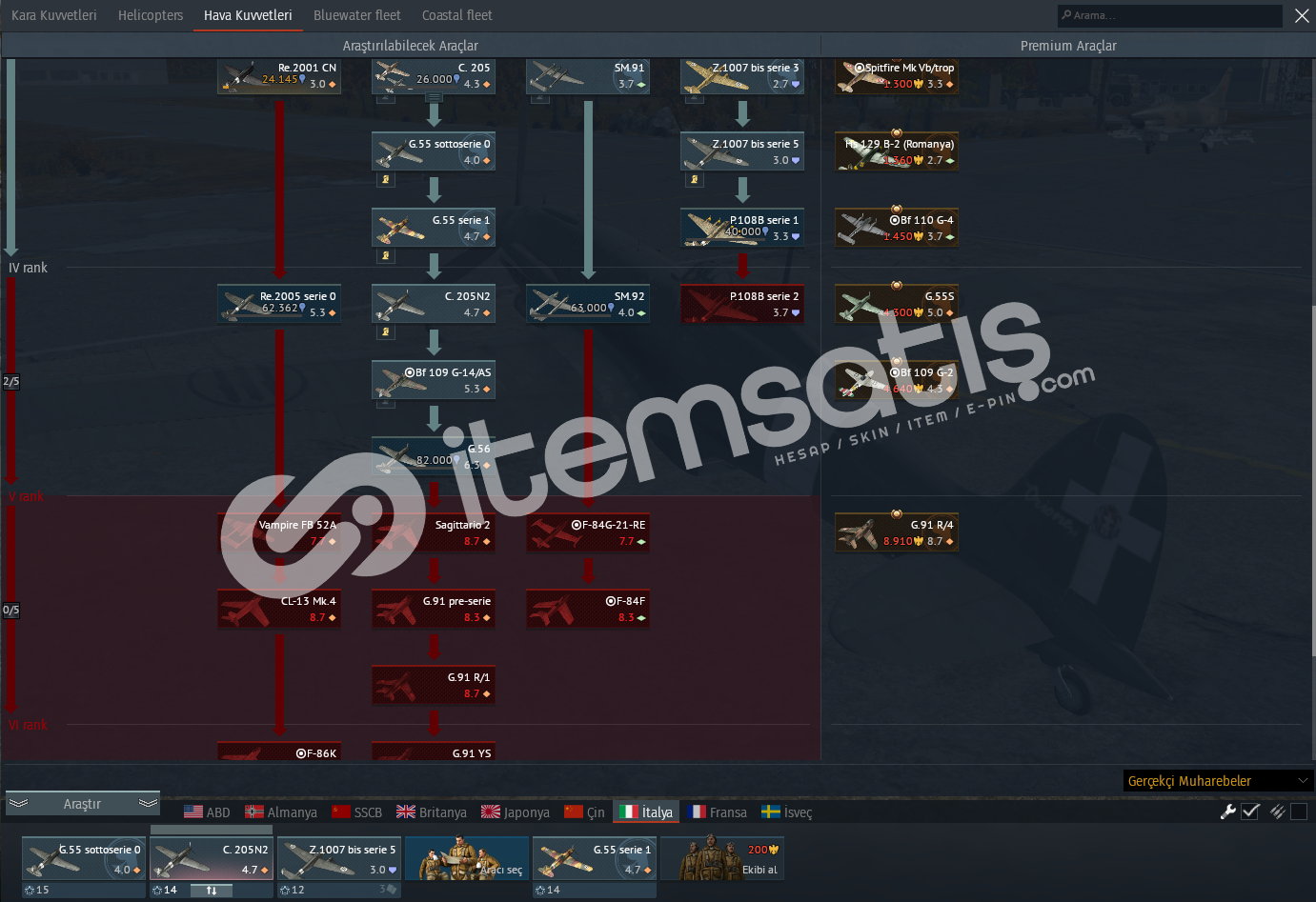Expand the group marker under G.55 serie 1
Screen dimensions: 1316x902
click(386, 254)
